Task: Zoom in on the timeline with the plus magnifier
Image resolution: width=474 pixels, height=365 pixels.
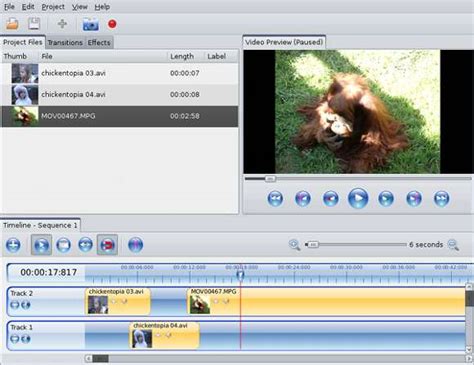Action: pyautogui.click(x=294, y=245)
